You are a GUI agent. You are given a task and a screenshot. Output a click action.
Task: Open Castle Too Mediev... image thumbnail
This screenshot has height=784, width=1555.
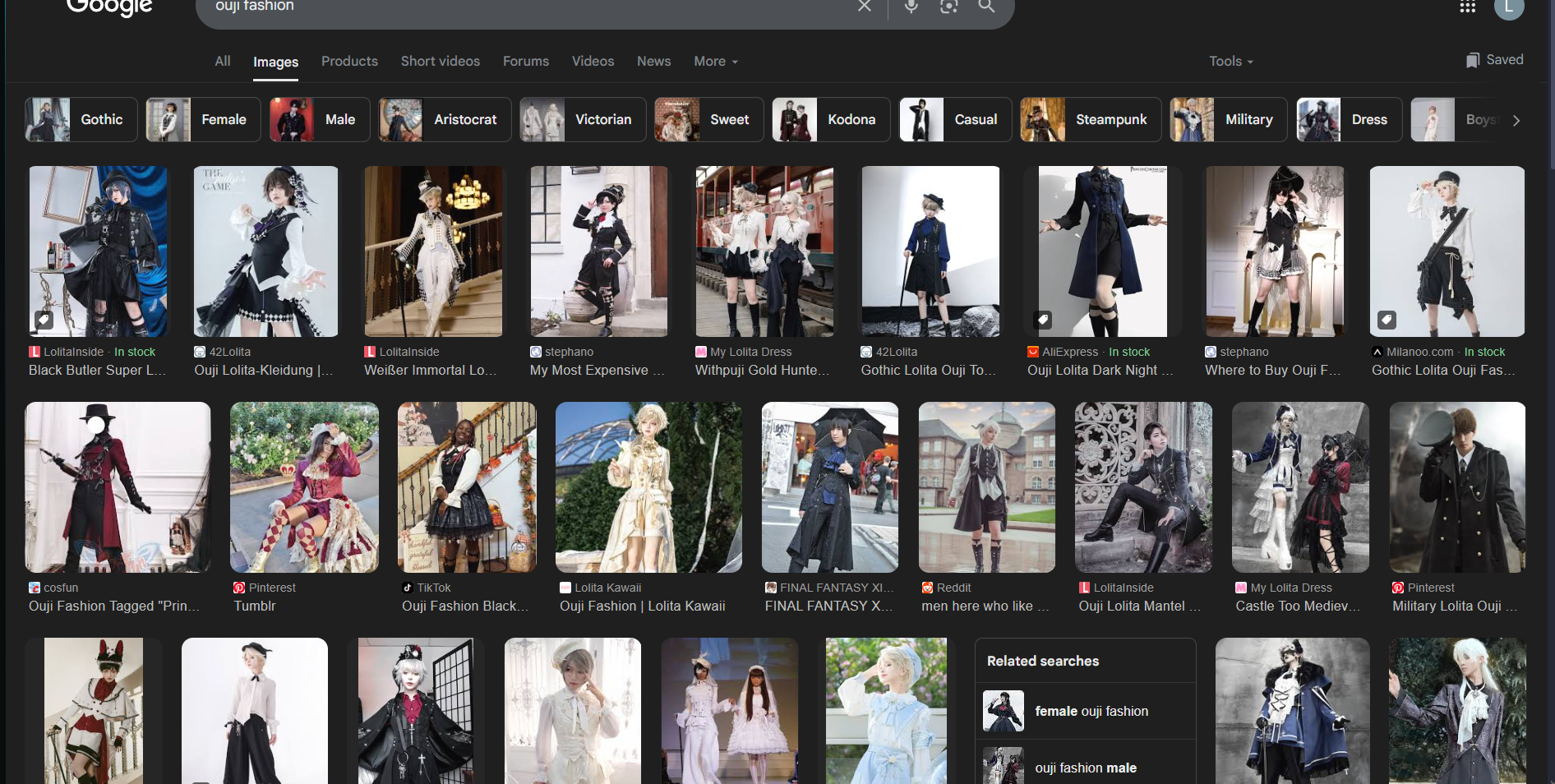1300,487
